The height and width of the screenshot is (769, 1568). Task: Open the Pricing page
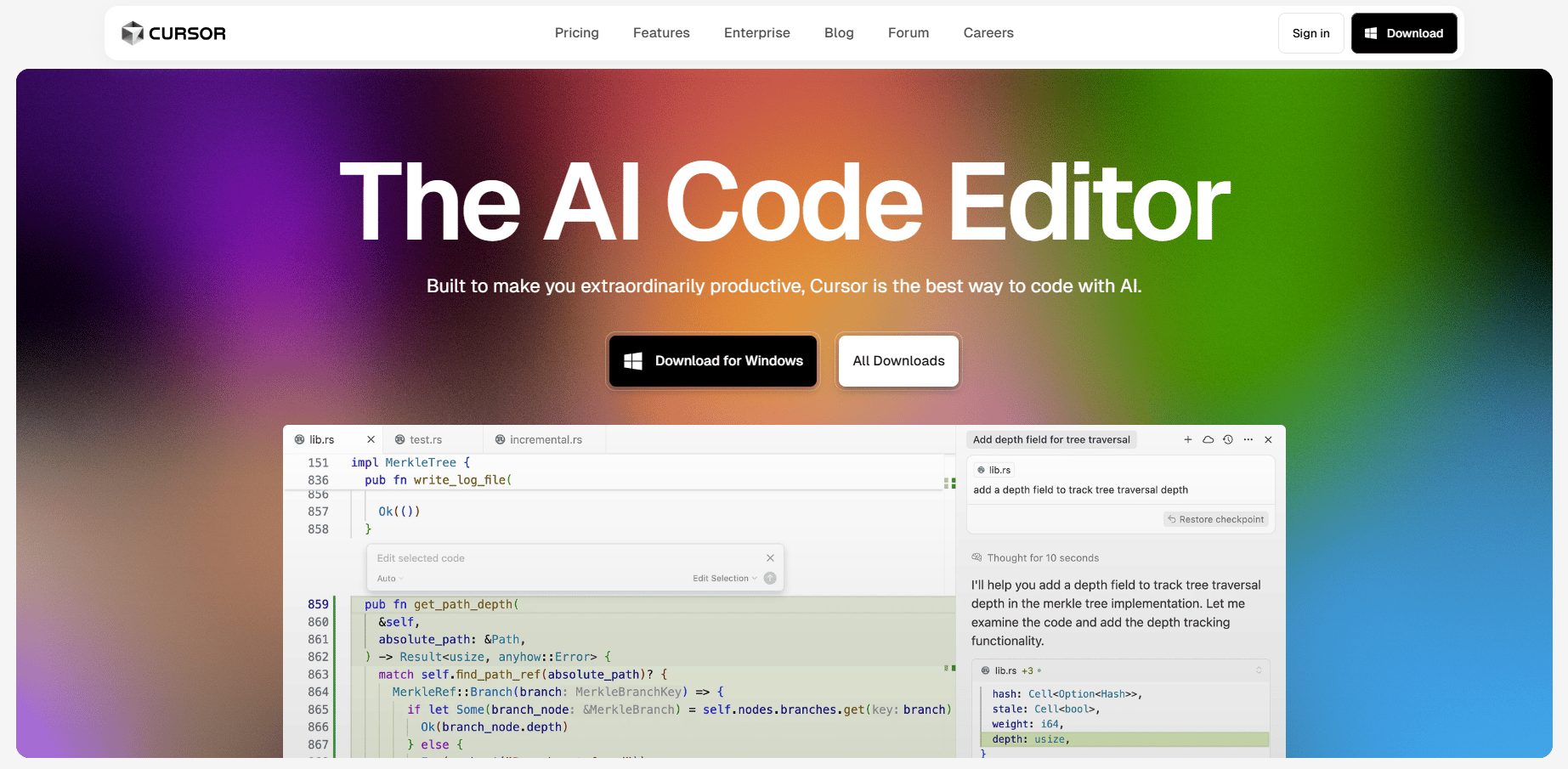coord(577,33)
